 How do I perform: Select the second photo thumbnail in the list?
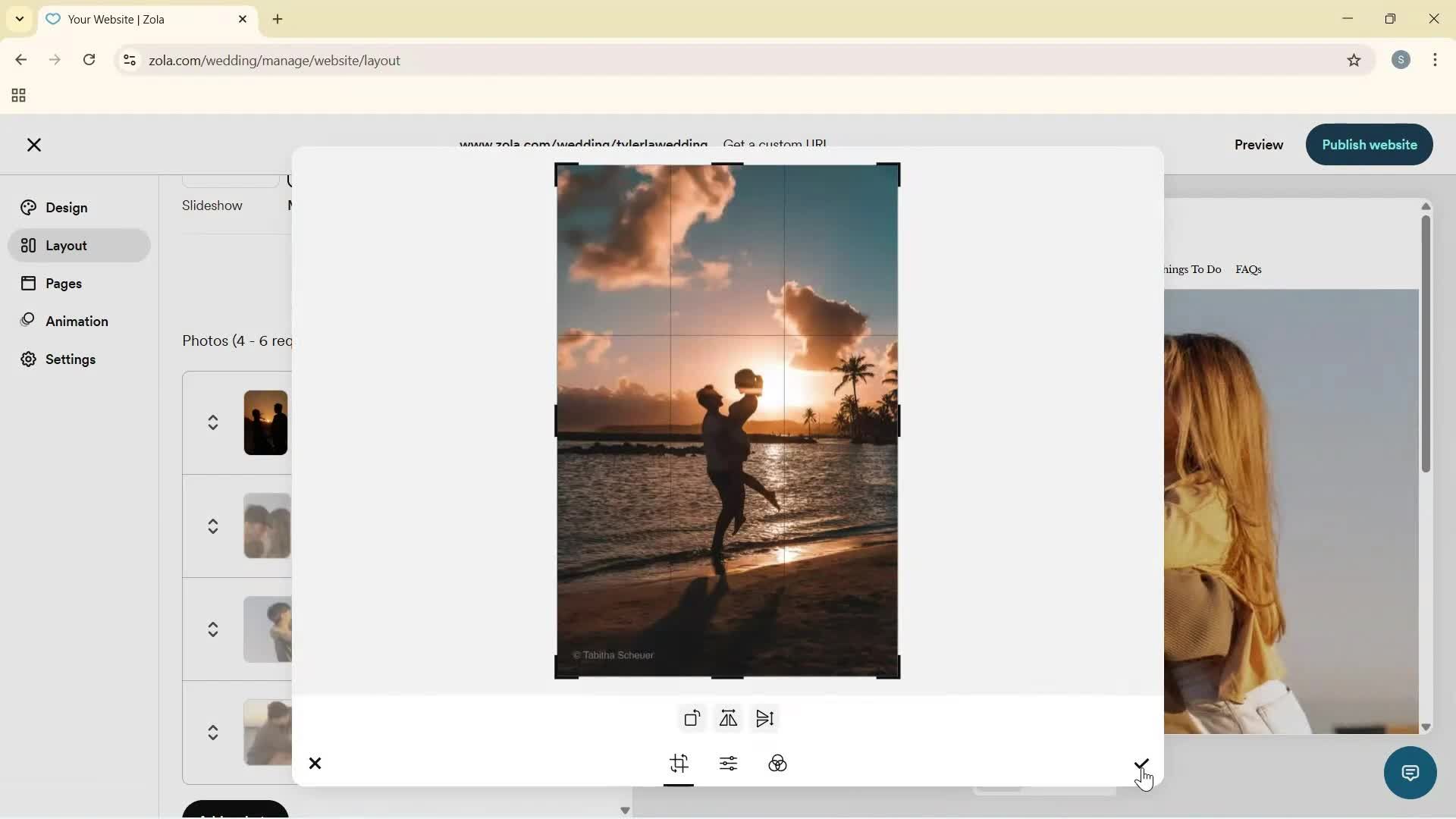pos(265,526)
